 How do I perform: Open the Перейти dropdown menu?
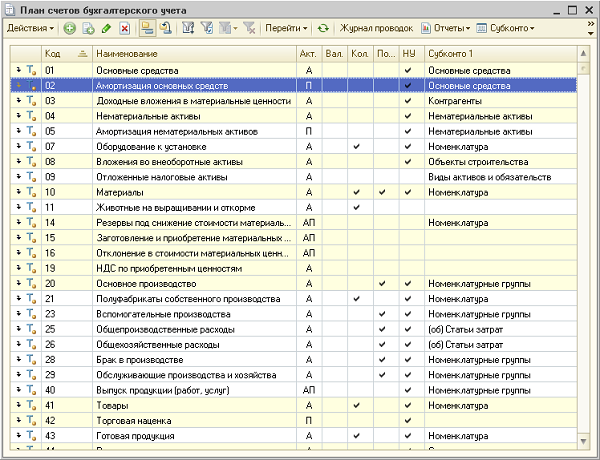coord(286,28)
